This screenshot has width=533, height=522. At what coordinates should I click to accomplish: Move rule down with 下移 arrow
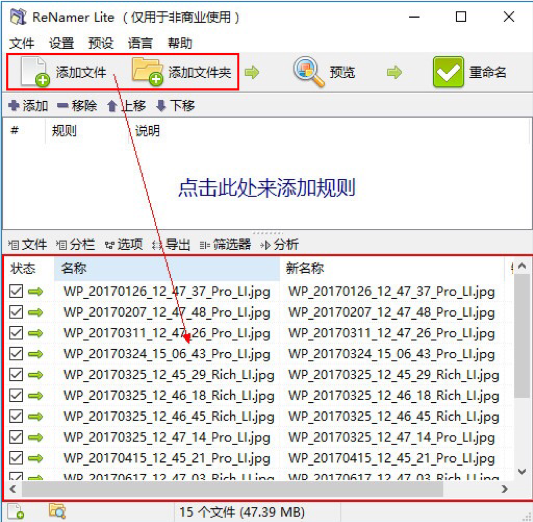pyautogui.click(x=161, y=106)
